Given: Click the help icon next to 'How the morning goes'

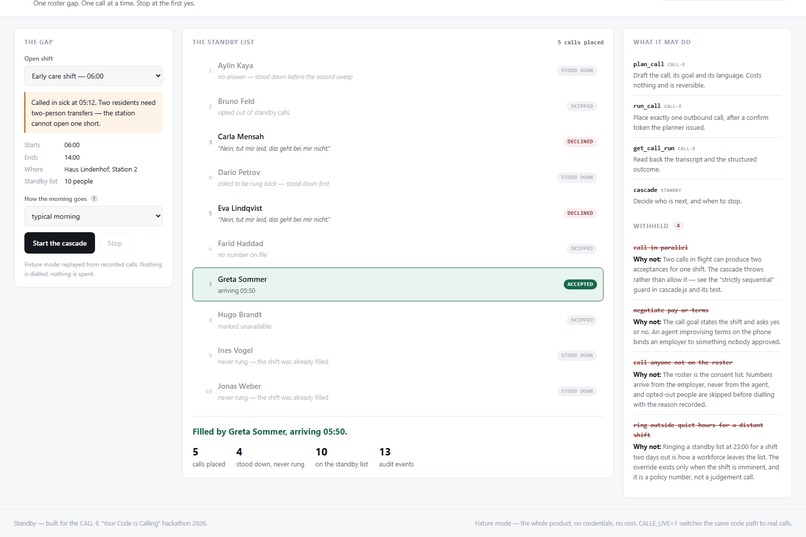Looking at the screenshot, I should [94, 199].
